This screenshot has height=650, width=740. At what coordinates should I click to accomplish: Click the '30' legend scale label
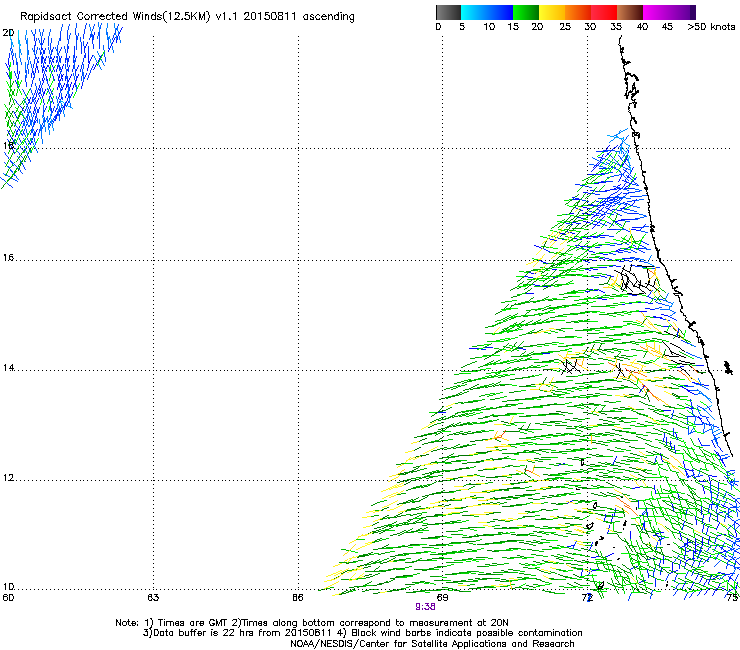pyautogui.click(x=590, y=27)
